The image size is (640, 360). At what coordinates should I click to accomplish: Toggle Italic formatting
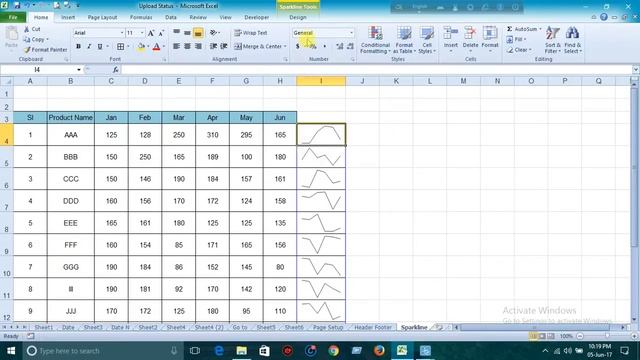tap(89, 47)
